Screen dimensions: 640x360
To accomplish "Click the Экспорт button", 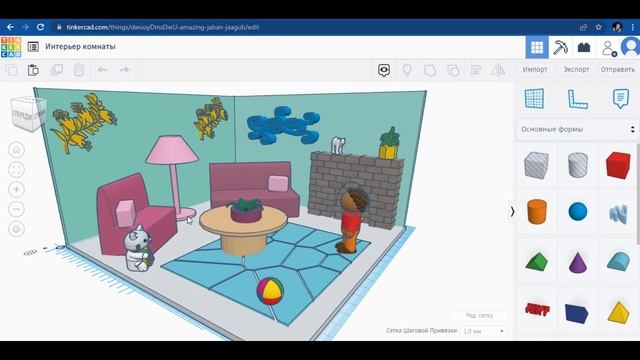I will (x=576, y=70).
